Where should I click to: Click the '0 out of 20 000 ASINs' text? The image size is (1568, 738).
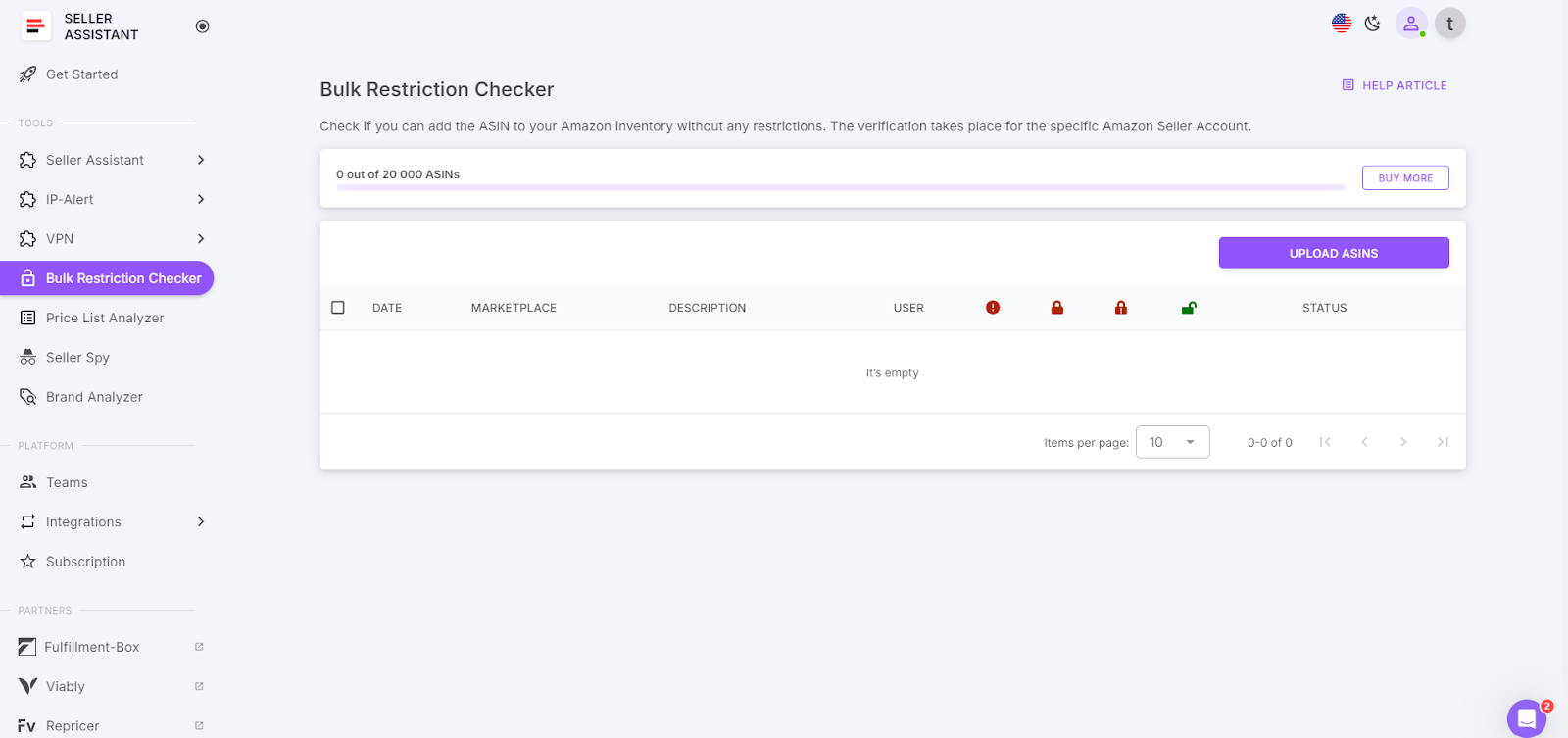398,174
